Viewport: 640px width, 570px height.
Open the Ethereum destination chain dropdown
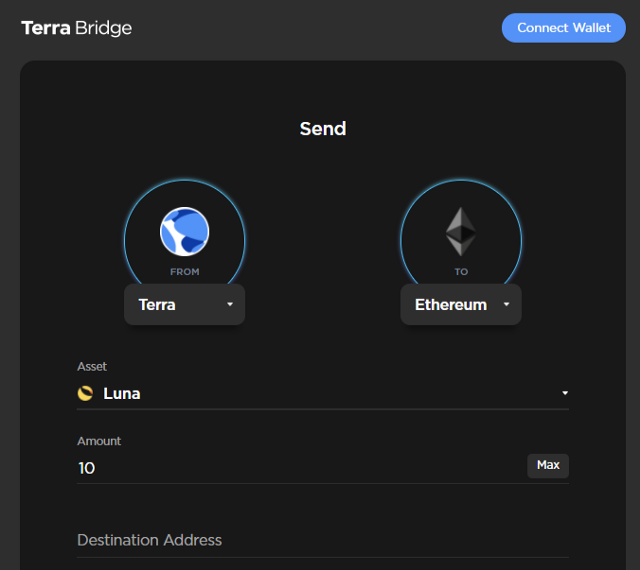pyautogui.click(x=460, y=304)
